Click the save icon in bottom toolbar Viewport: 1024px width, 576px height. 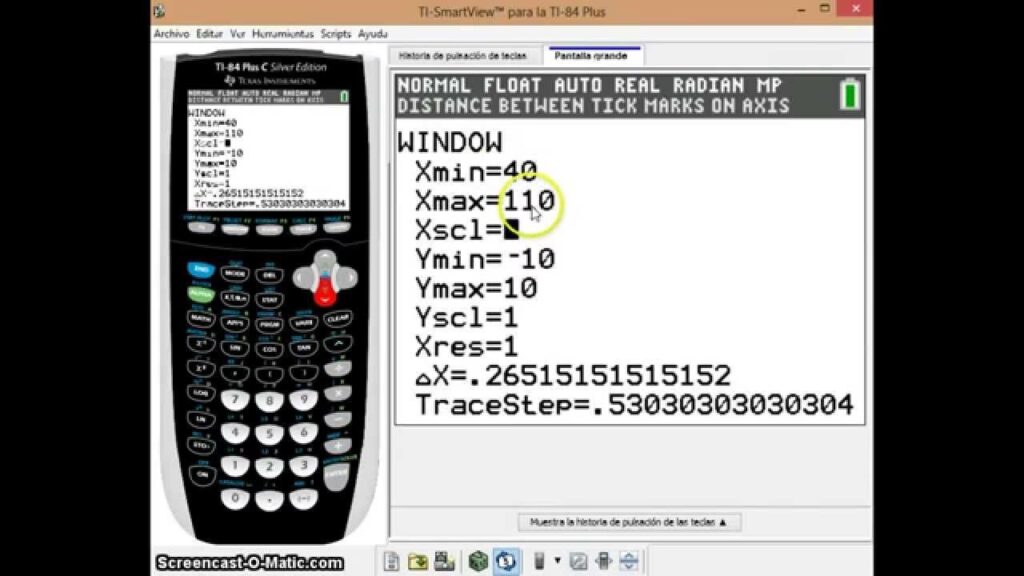pos(444,561)
